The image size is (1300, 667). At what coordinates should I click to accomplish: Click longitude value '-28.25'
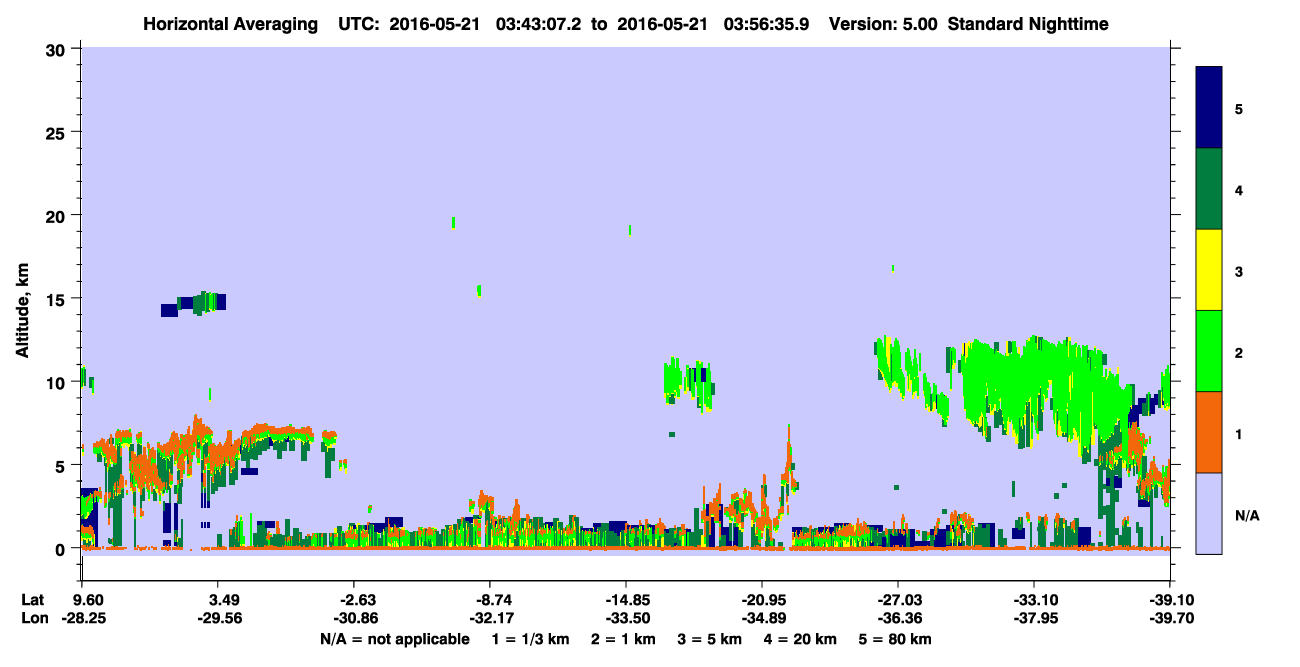click(x=82, y=619)
